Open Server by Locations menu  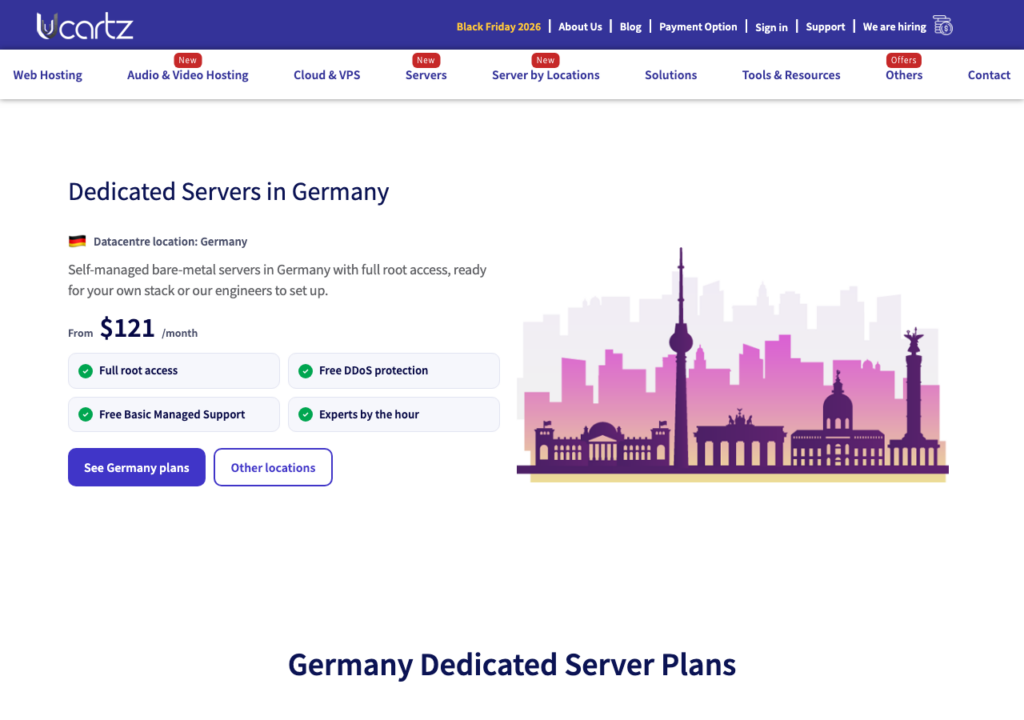(545, 75)
